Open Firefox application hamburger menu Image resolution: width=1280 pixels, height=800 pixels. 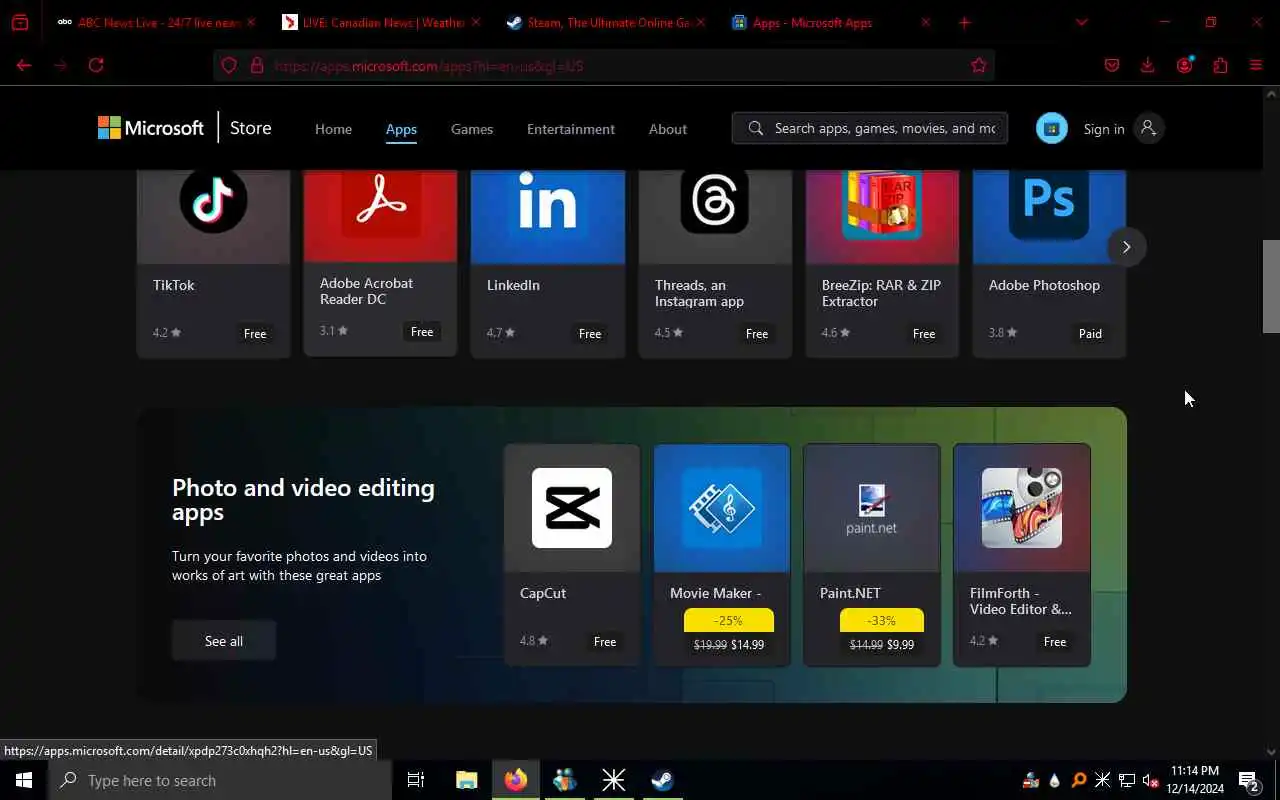[1256, 65]
